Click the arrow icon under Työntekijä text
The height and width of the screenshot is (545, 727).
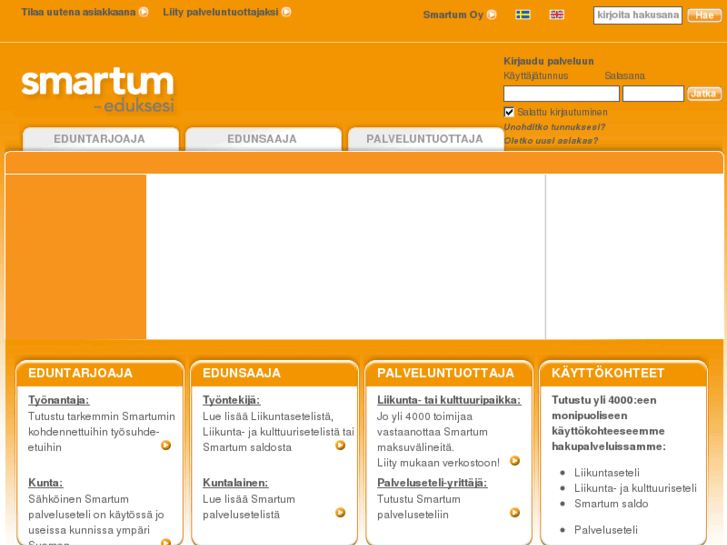point(340,445)
